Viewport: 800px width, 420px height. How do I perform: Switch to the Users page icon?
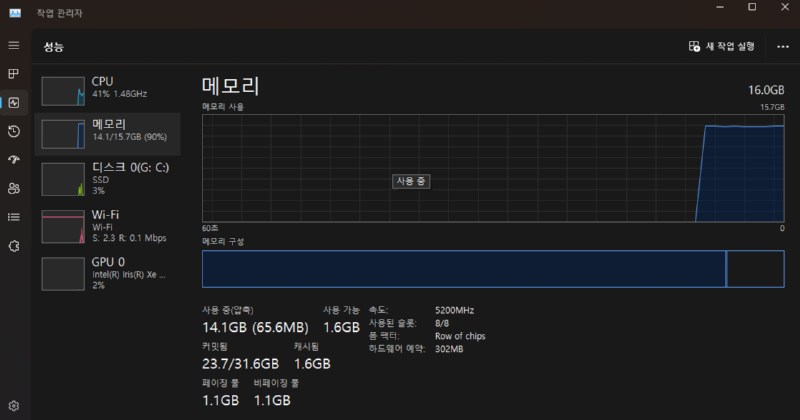pyautogui.click(x=14, y=188)
